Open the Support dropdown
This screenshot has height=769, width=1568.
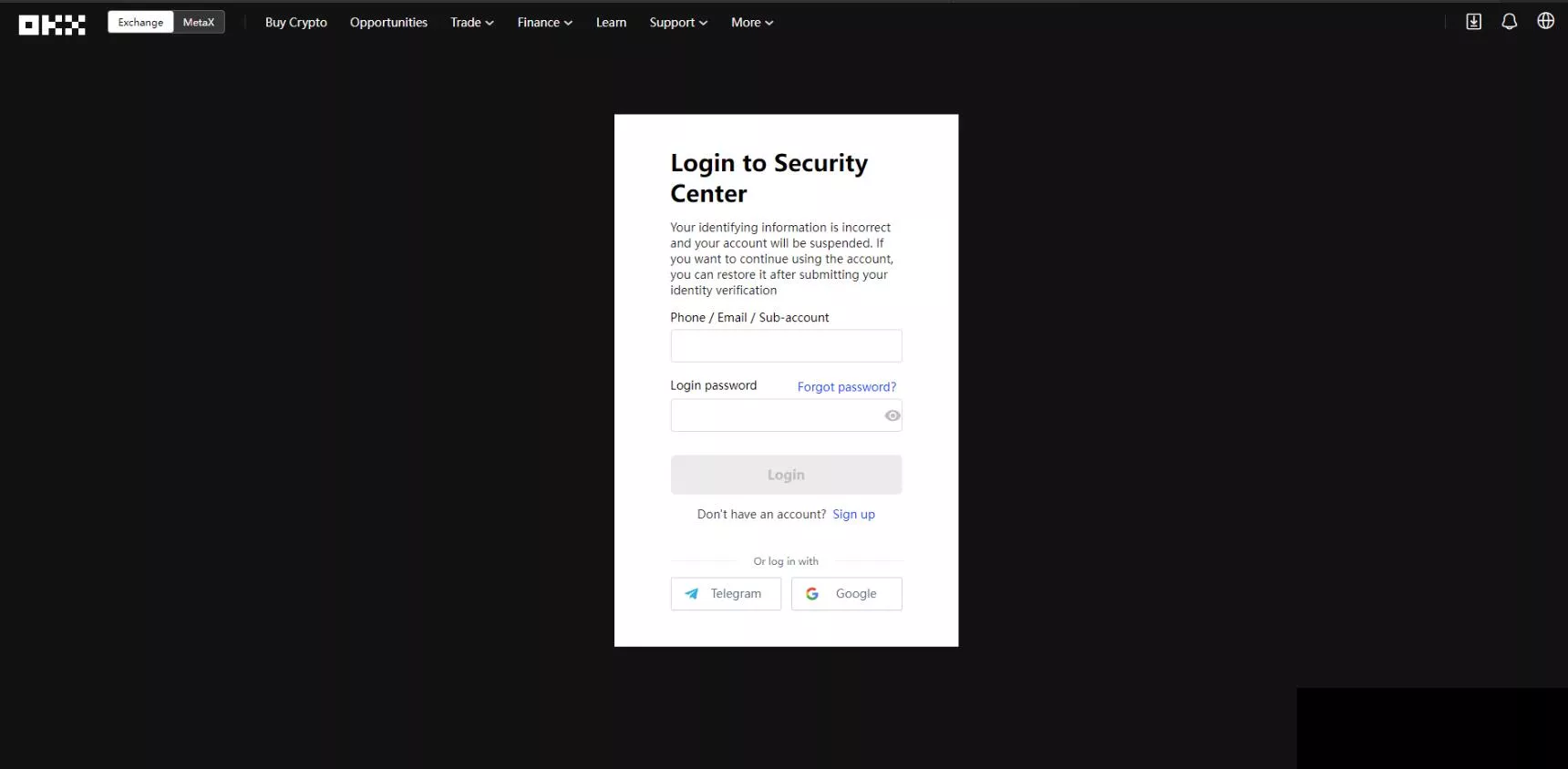(677, 23)
